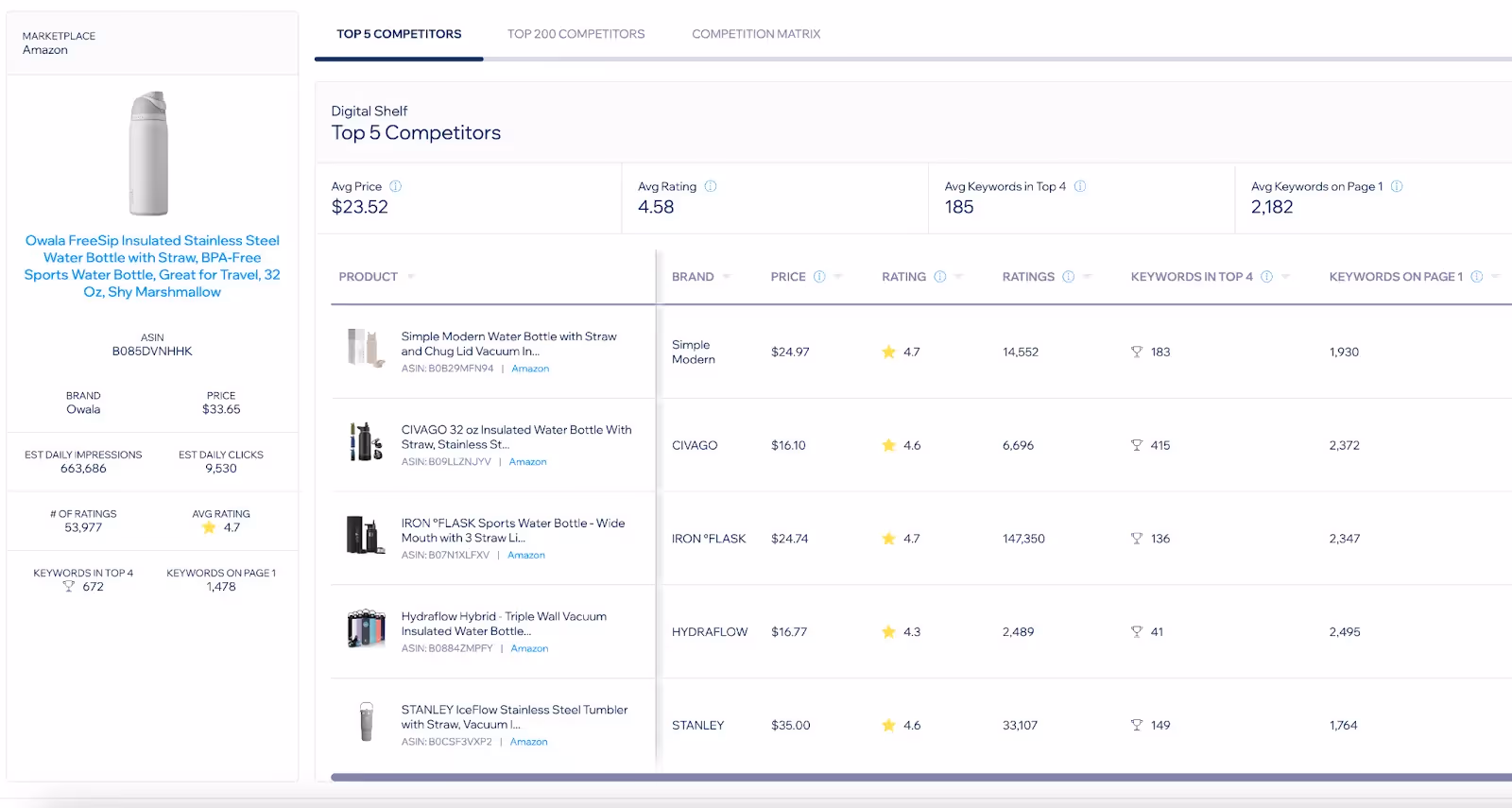Open the Keywords in Top 4 sort dropdown

click(x=1286, y=277)
